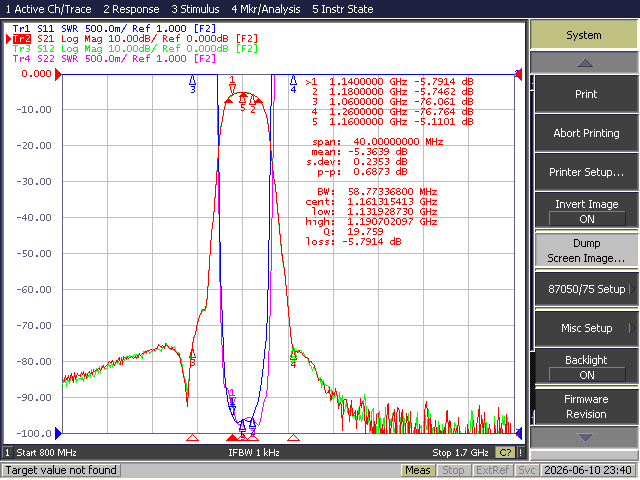Viewport: 640px width, 480px height.
Task: Click red marker 4 on upper skirt
Action: coord(293,359)
